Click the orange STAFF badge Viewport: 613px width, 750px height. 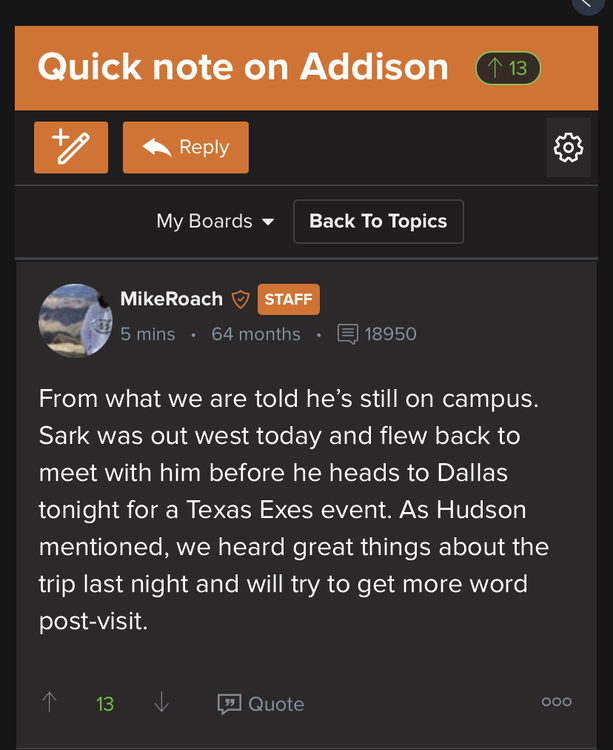pyautogui.click(x=288, y=299)
